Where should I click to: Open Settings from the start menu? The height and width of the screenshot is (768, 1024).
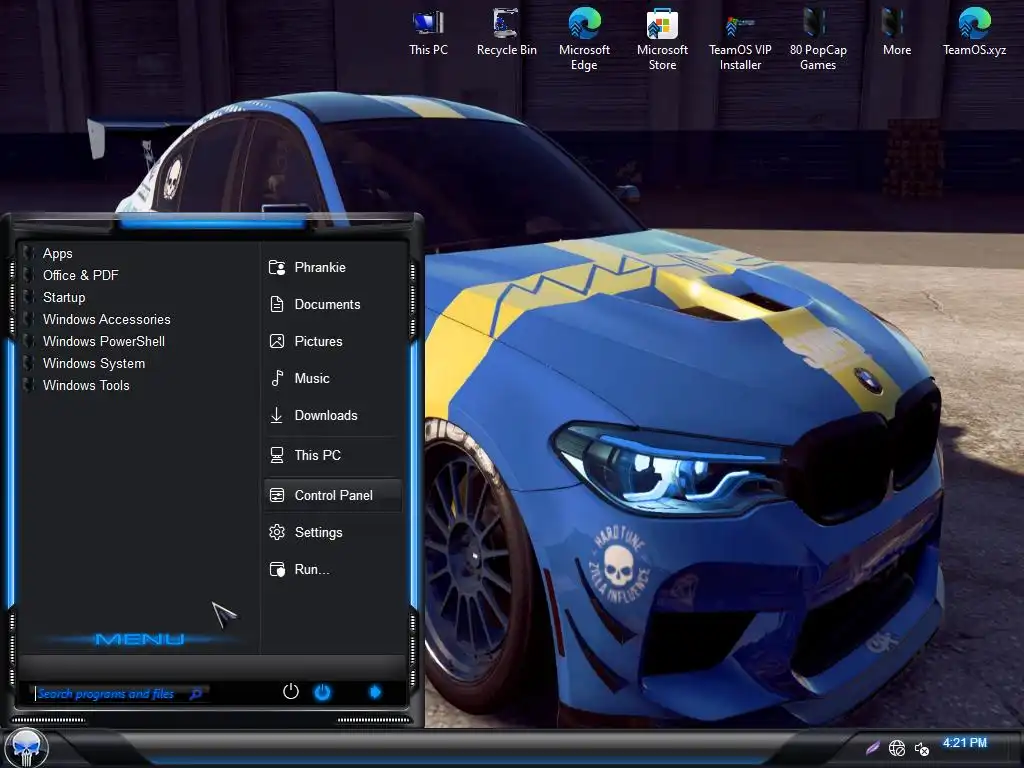point(333,532)
